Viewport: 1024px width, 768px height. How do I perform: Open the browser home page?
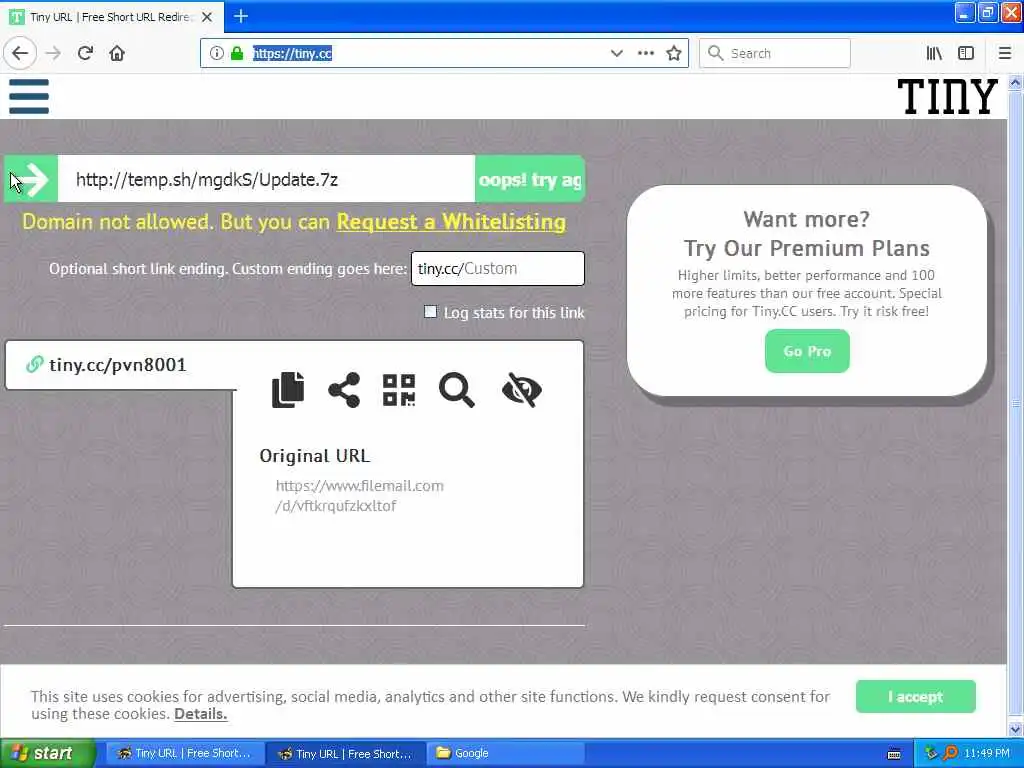click(x=117, y=53)
